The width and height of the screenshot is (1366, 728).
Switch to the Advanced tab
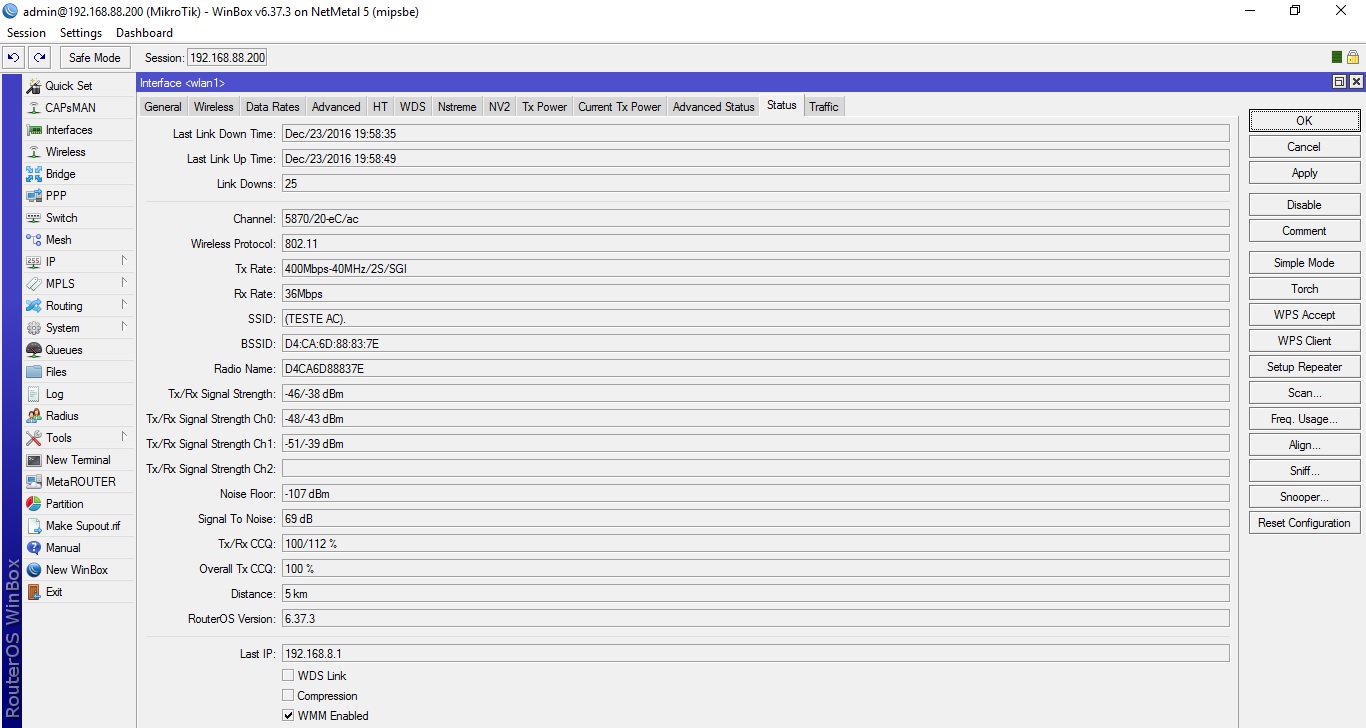[336, 107]
